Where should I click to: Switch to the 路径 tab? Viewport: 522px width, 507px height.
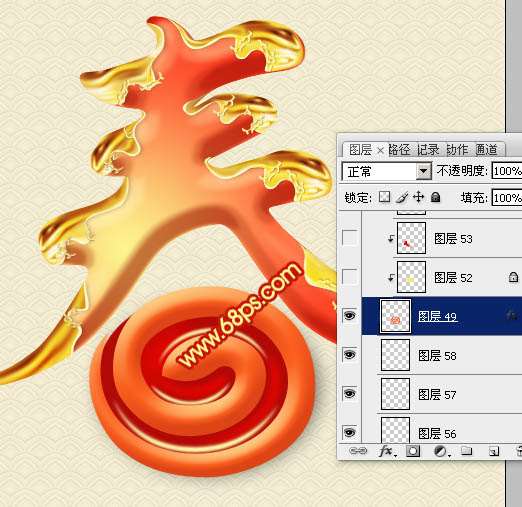pyautogui.click(x=399, y=150)
